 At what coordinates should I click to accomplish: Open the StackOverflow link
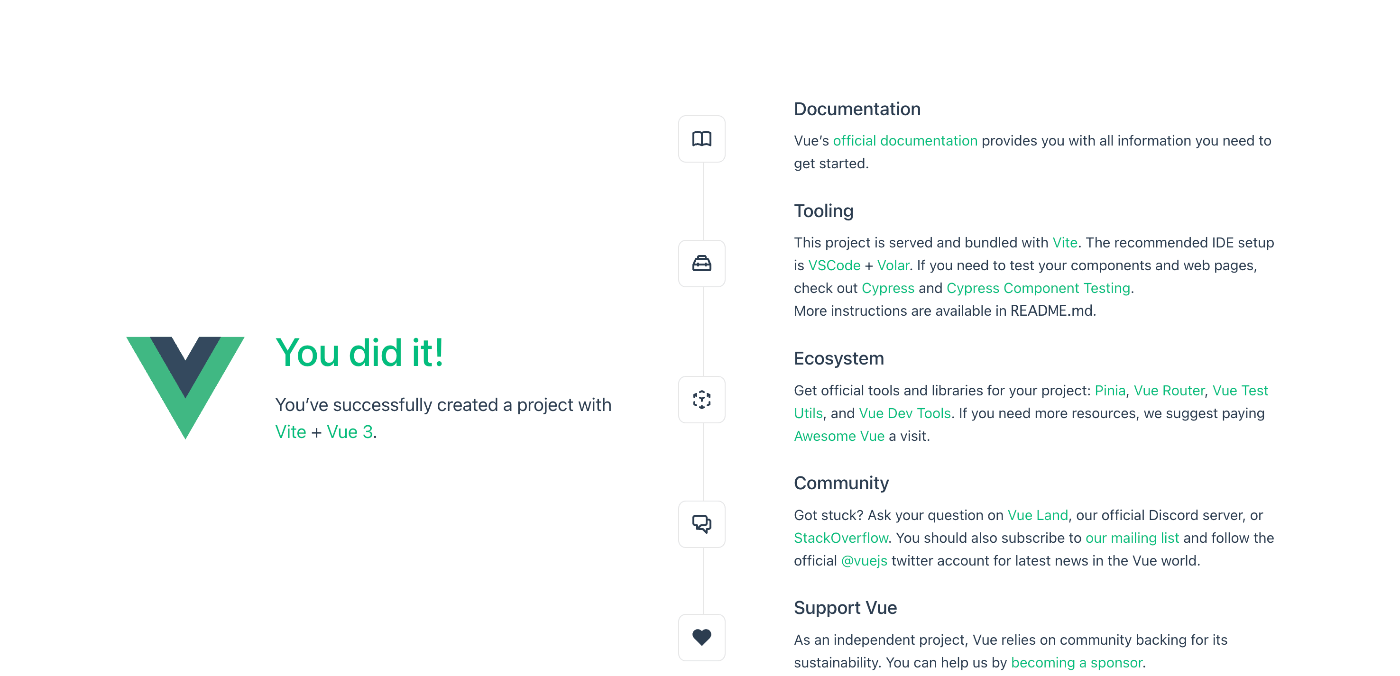click(x=841, y=539)
